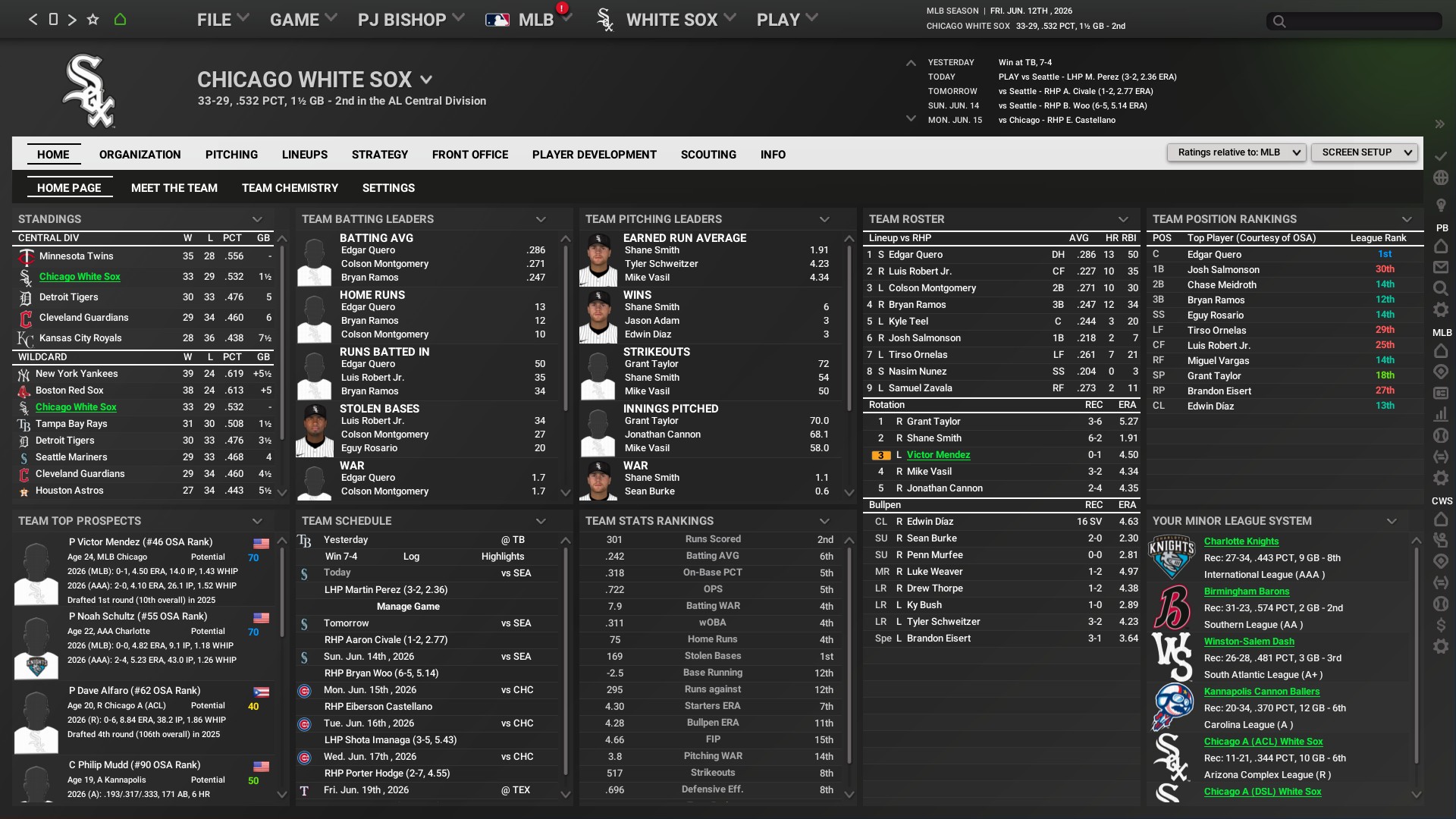
Task: Open the dollar sign finances icon
Action: click(x=1441, y=626)
